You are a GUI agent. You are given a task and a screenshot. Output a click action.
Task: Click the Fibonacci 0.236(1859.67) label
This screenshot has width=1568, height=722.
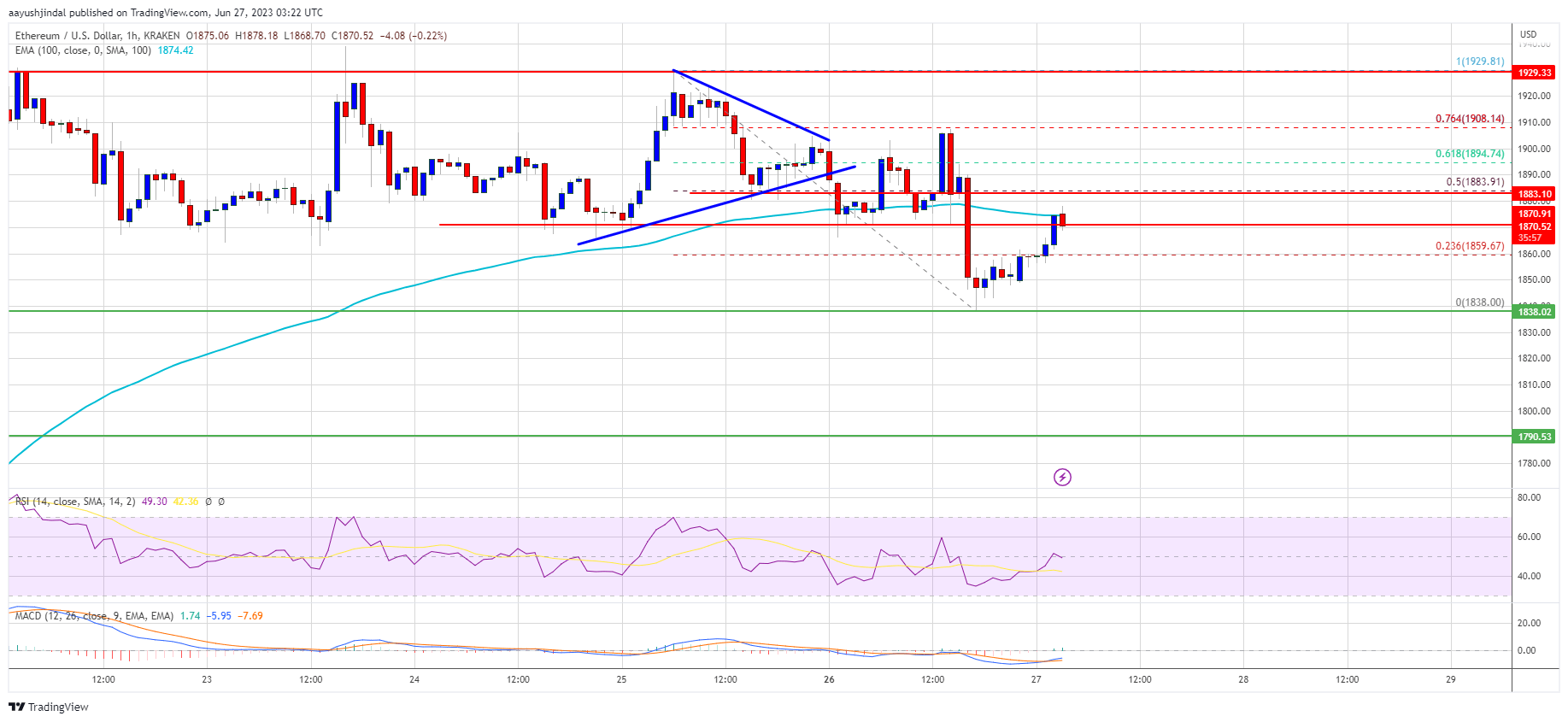coord(1470,246)
